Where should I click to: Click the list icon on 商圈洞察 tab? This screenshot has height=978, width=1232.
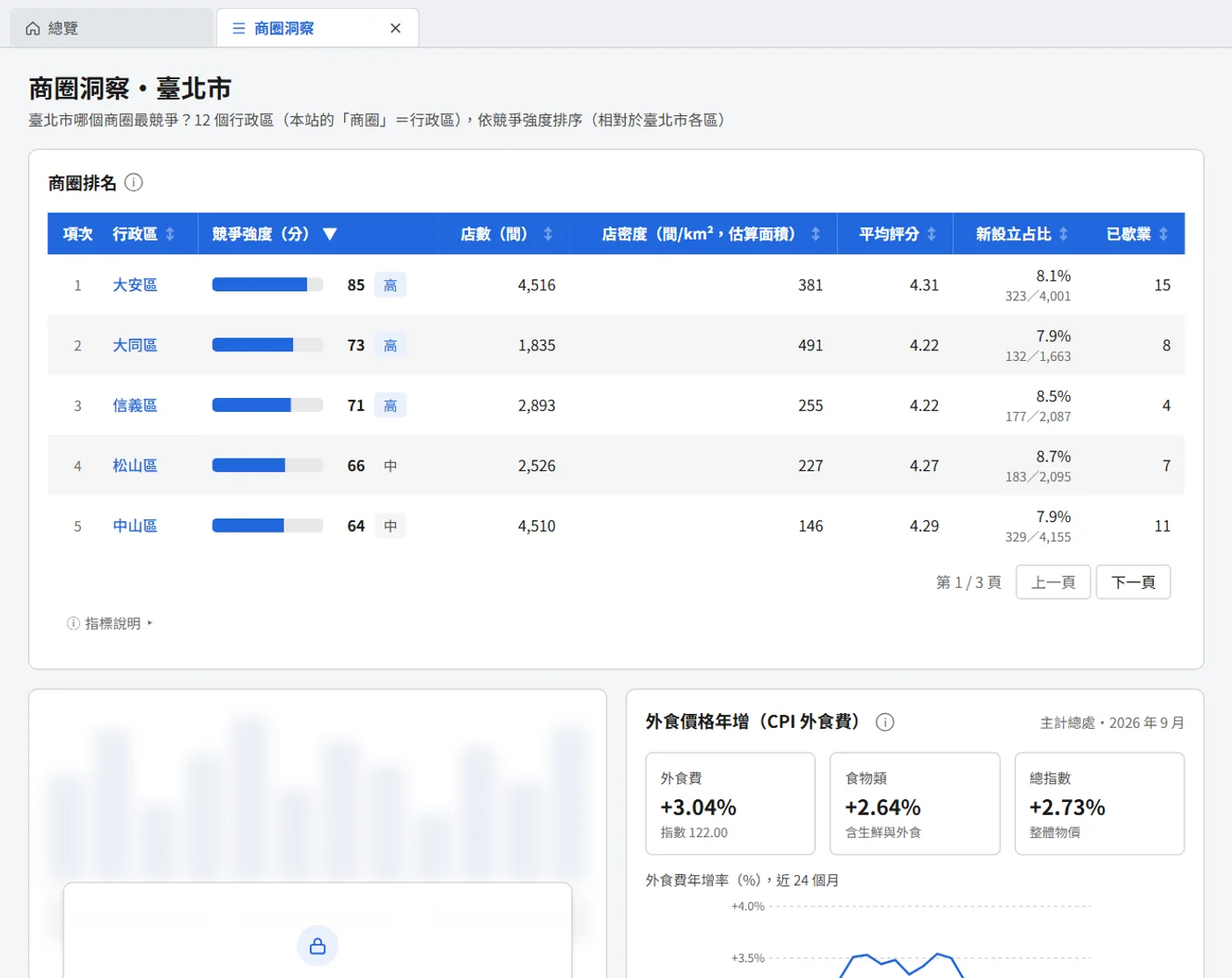pos(238,28)
